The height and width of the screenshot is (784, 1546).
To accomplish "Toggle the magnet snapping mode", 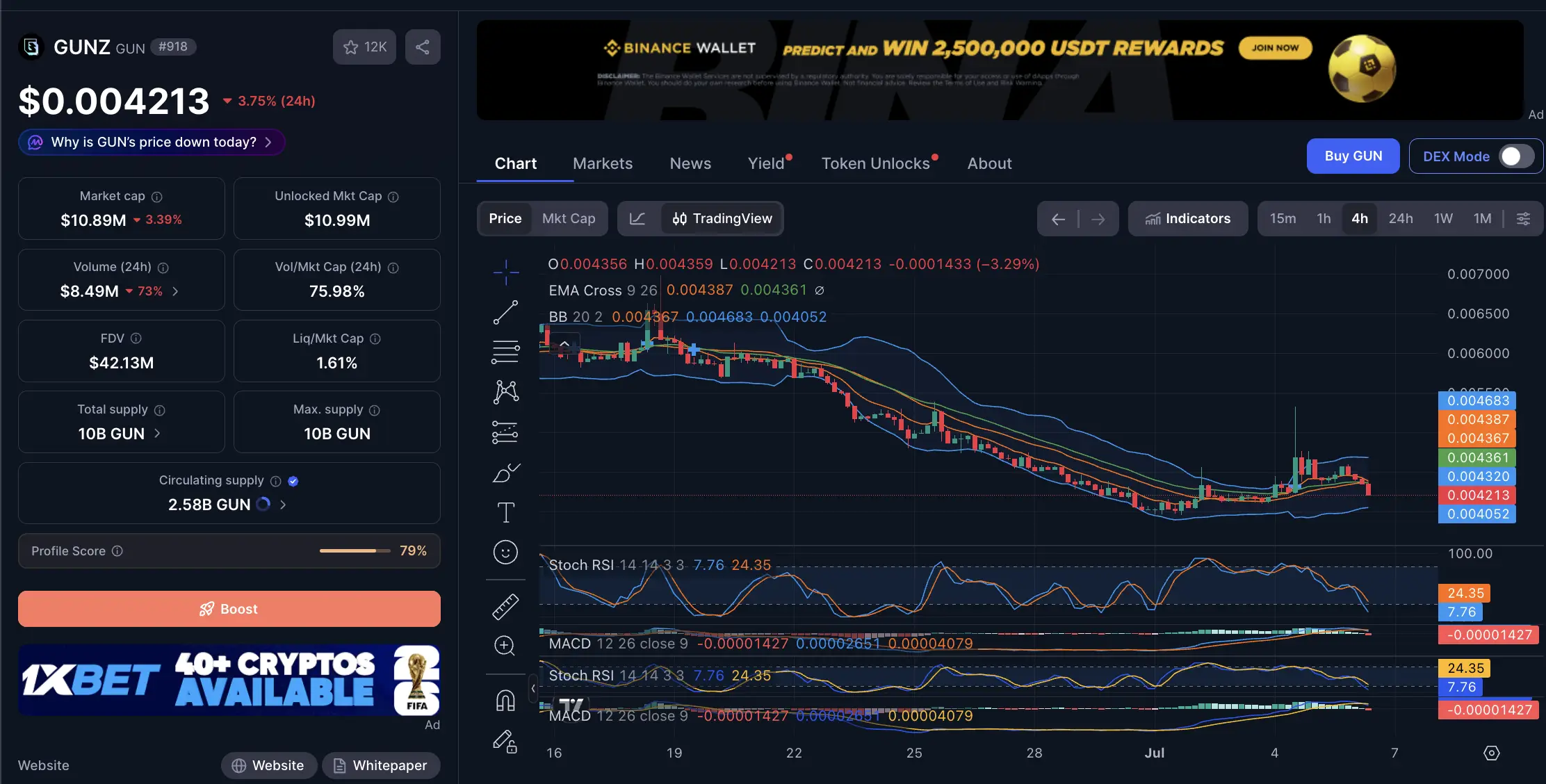I will (x=505, y=700).
